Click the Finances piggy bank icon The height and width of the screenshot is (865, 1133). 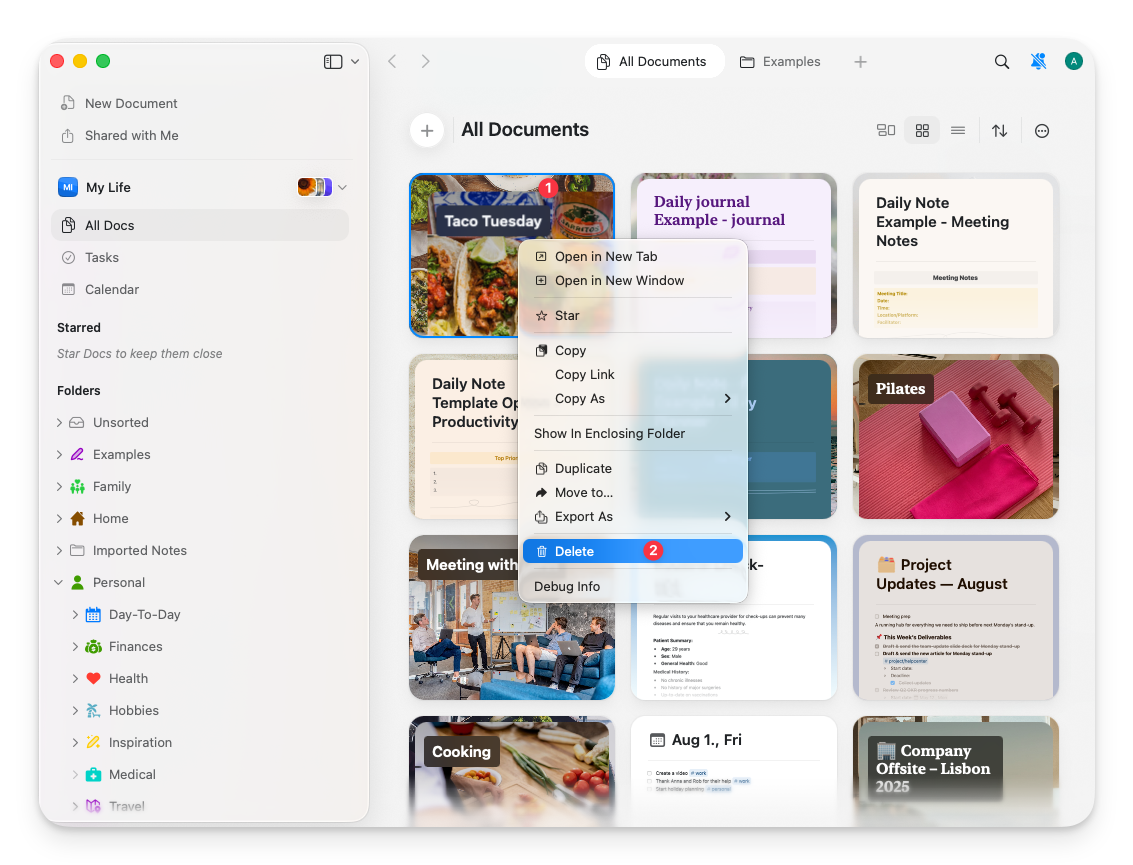pyautogui.click(x=93, y=647)
